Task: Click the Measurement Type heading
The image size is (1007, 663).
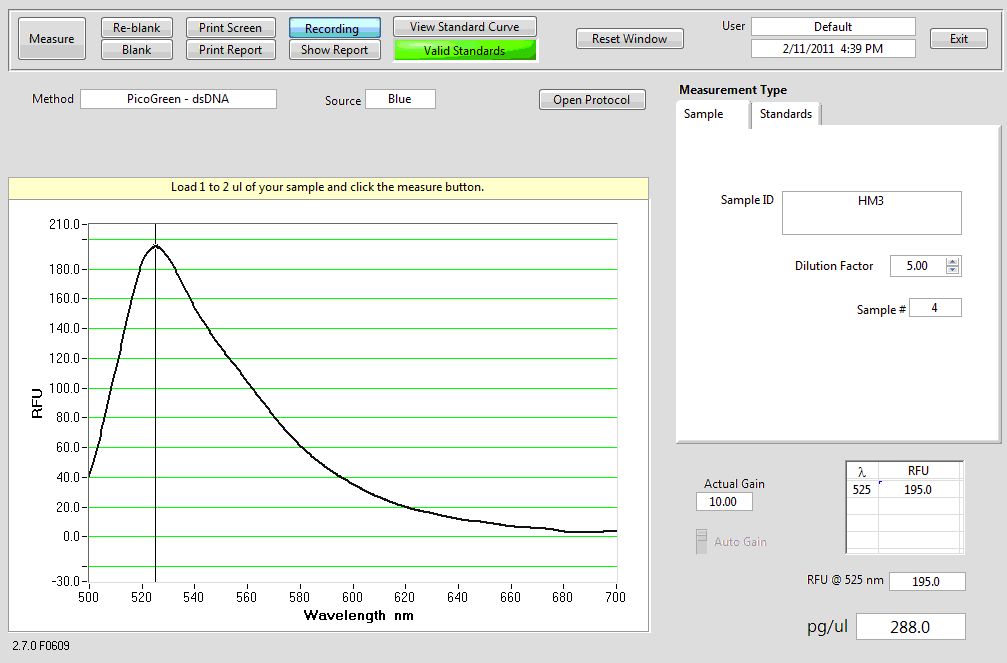Action: pyautogui.click(x=733, y=90)
